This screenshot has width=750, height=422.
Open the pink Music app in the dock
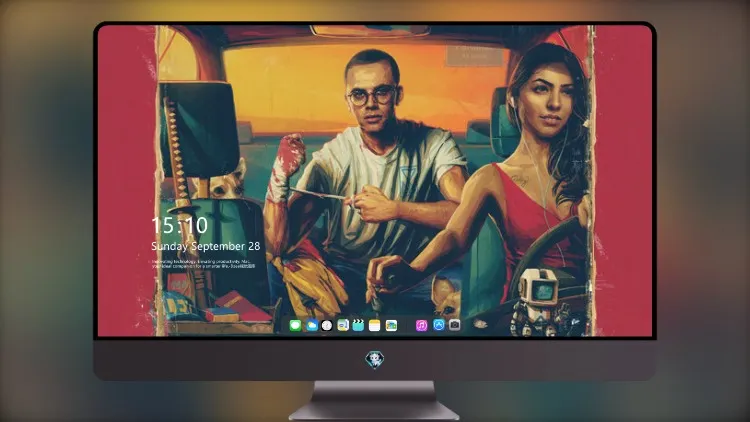(421, 325)
